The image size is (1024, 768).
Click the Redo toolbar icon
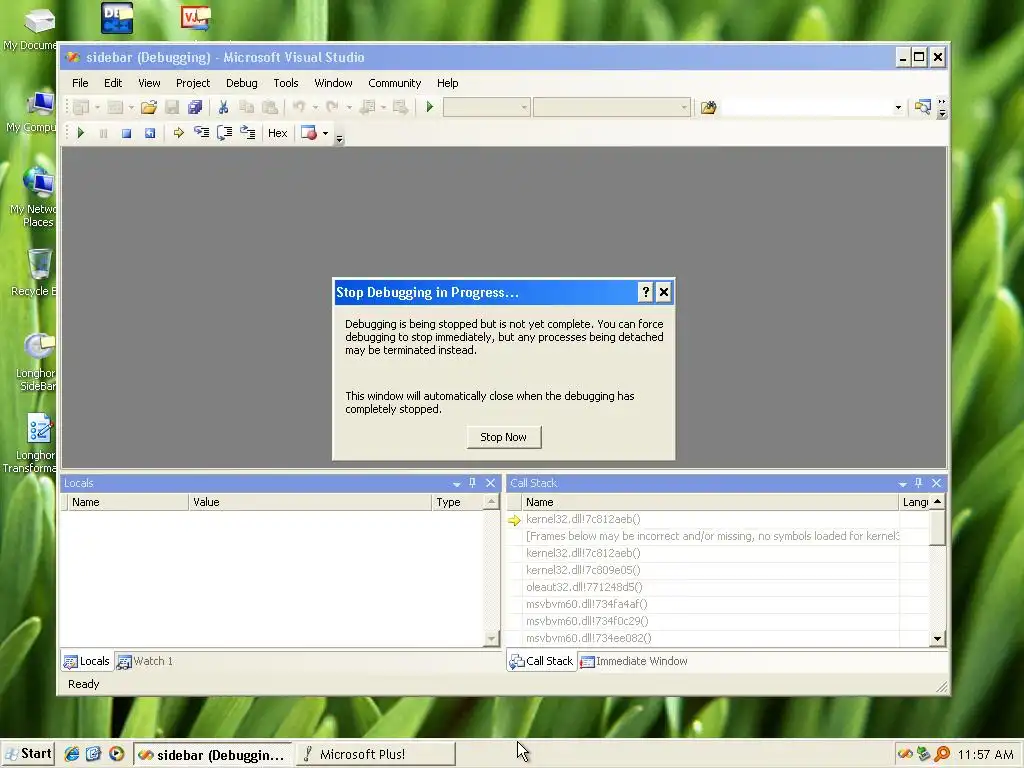[x=332, y=107]
